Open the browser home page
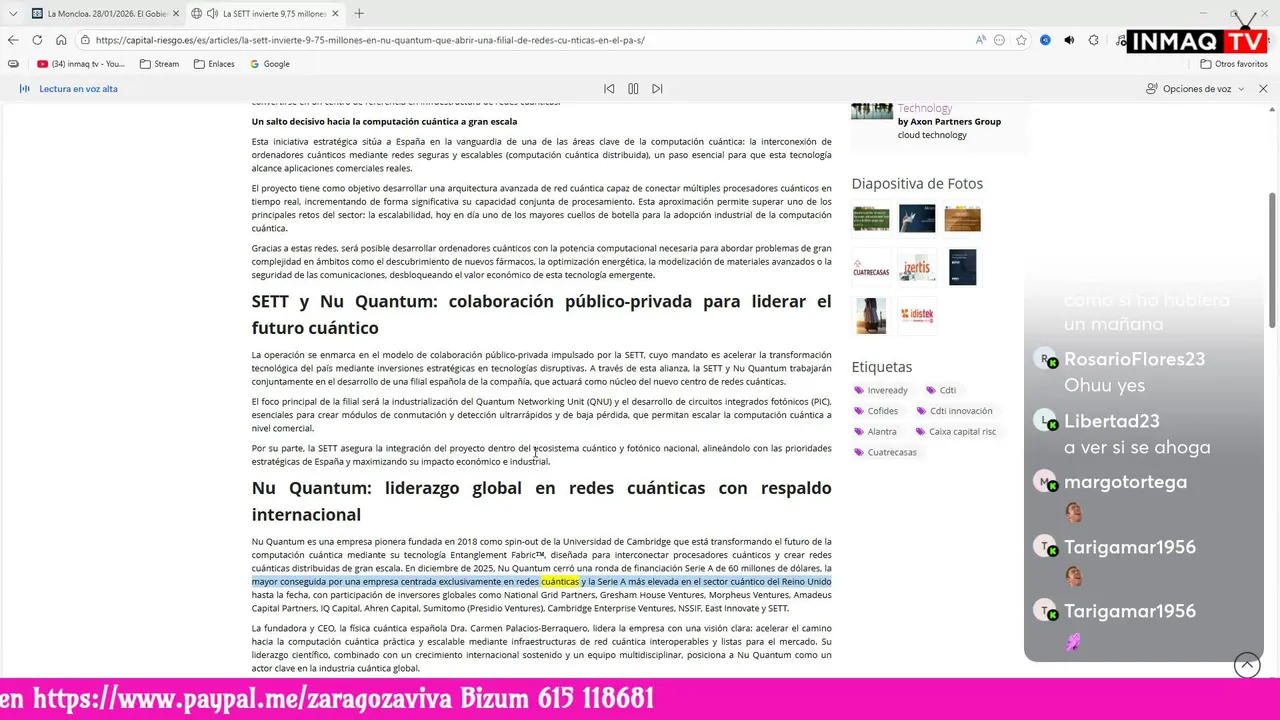1280x720 pixels. pos(61,40)
